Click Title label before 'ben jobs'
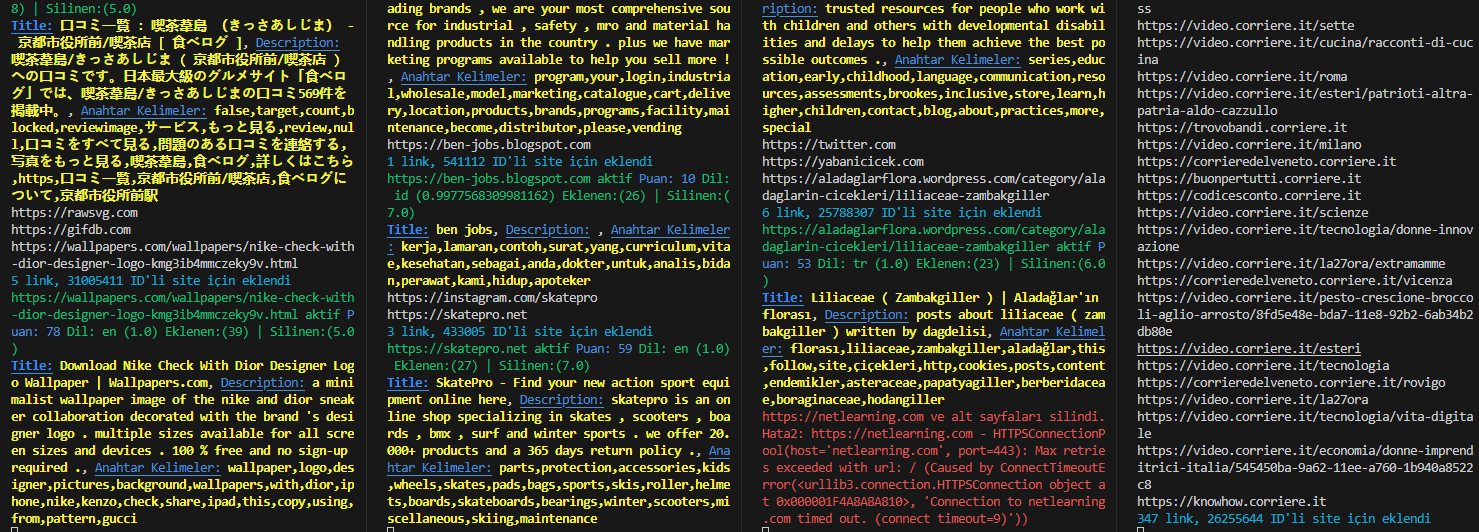Screen dimensions: 1479x532 (x=409, y=229)
